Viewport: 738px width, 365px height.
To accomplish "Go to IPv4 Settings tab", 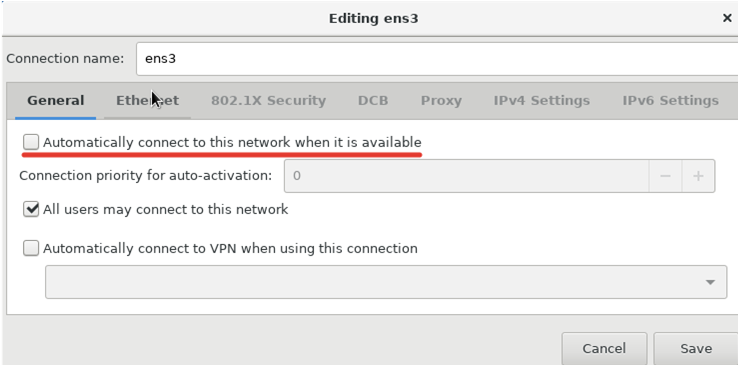I will point(541,101).
